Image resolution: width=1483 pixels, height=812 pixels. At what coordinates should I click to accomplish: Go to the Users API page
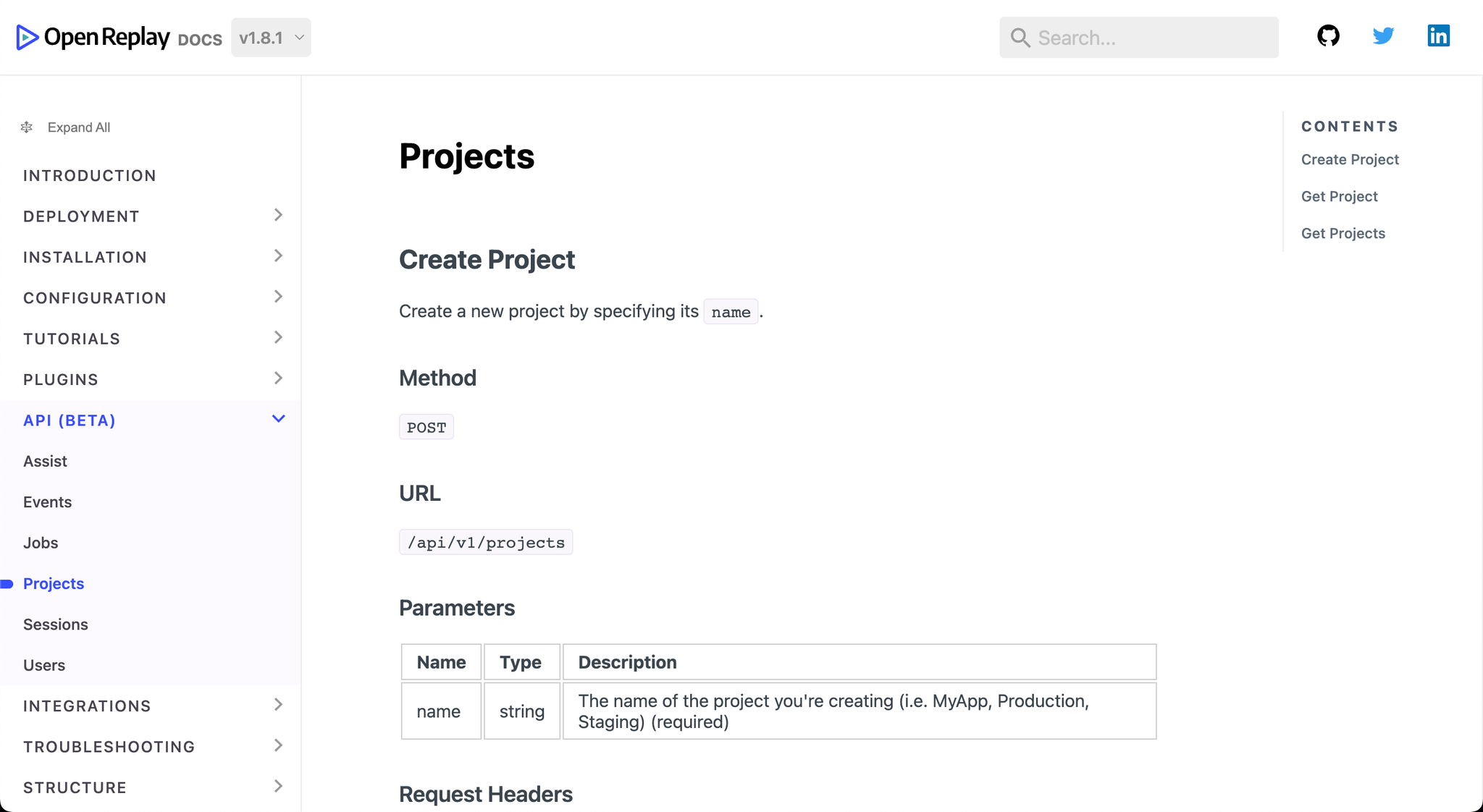click(44, 665)
